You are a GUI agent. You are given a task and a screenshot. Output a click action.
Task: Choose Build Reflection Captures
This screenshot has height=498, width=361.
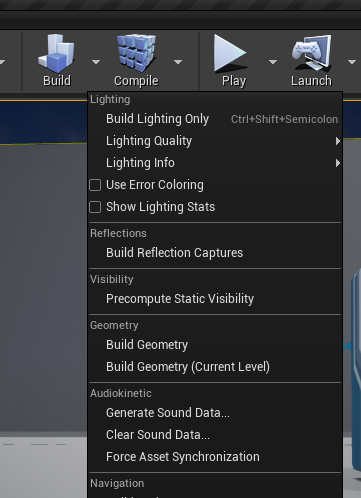[215, 253]
